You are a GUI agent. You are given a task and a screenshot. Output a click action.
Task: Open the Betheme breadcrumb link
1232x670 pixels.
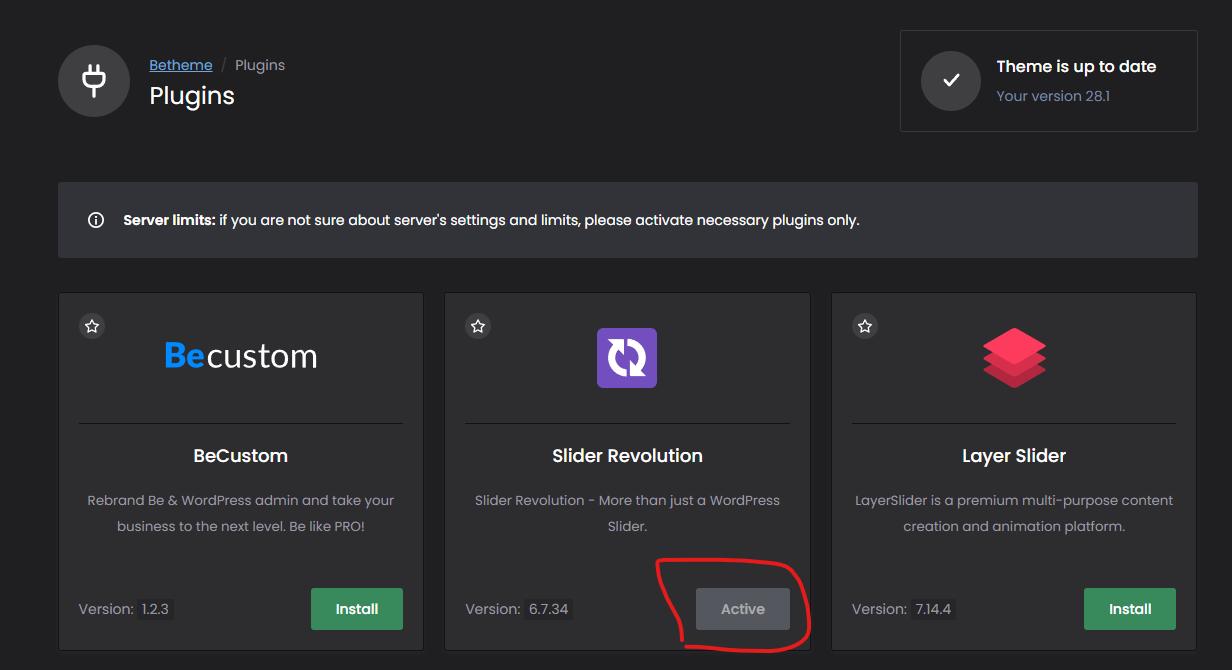click(x=181, y=65)
